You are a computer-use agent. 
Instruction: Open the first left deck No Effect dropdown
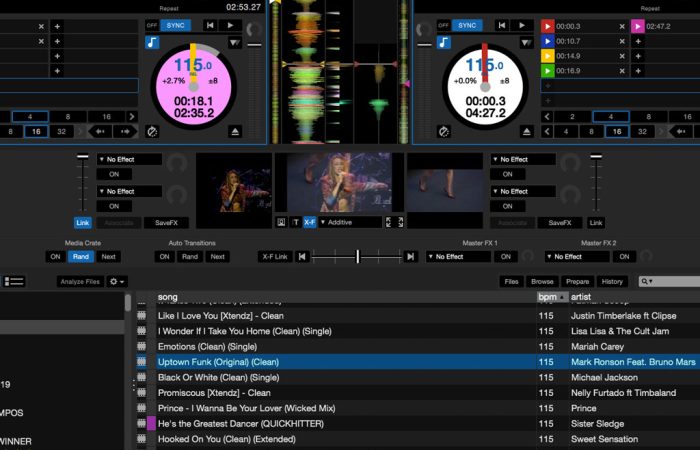click(129, 159)
